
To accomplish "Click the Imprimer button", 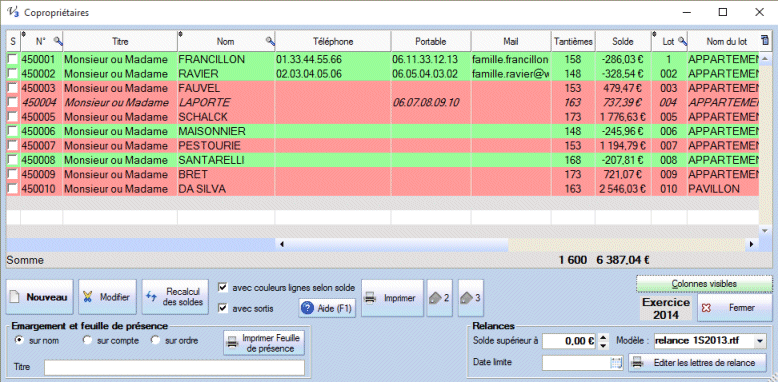I will click(x=392, y=298).
